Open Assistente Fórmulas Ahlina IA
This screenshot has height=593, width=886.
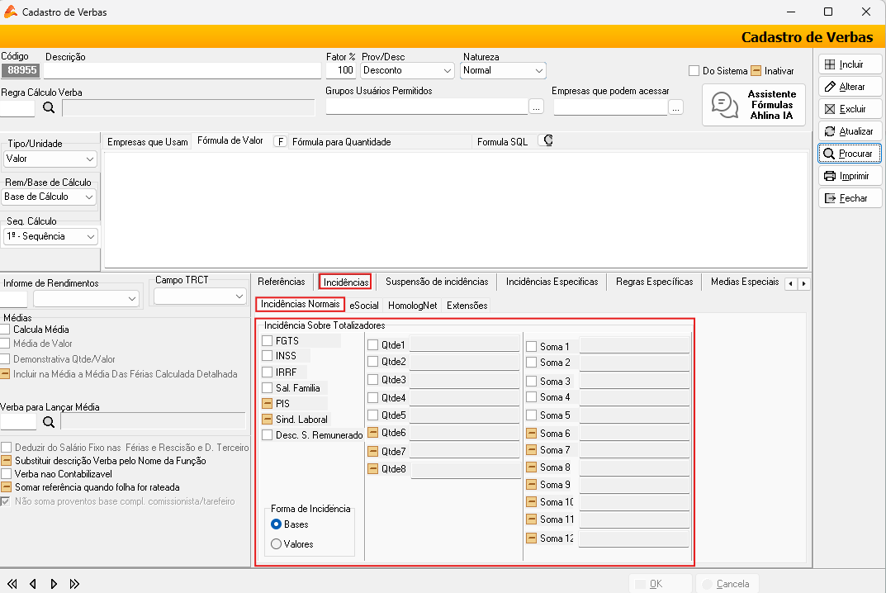[x=754, y=105]
